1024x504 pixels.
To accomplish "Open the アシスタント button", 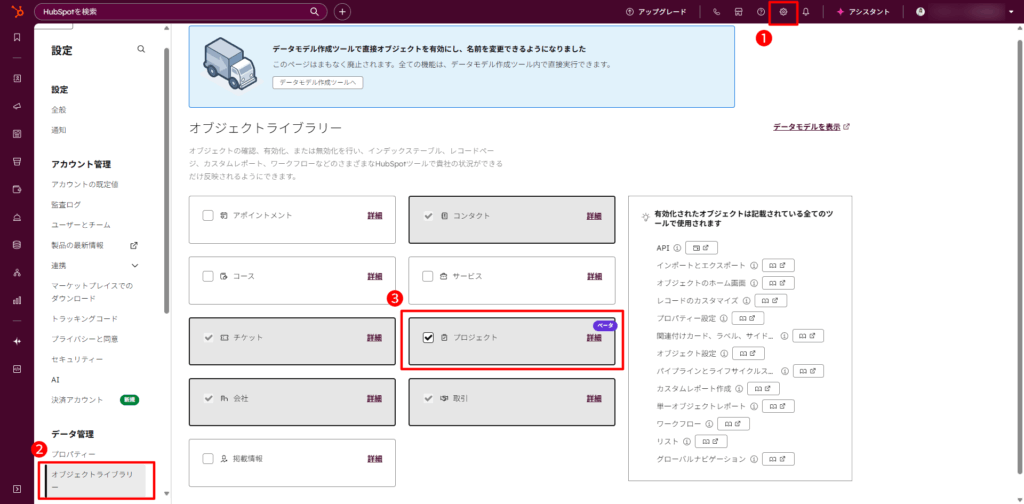I will (x=863, y=12).
